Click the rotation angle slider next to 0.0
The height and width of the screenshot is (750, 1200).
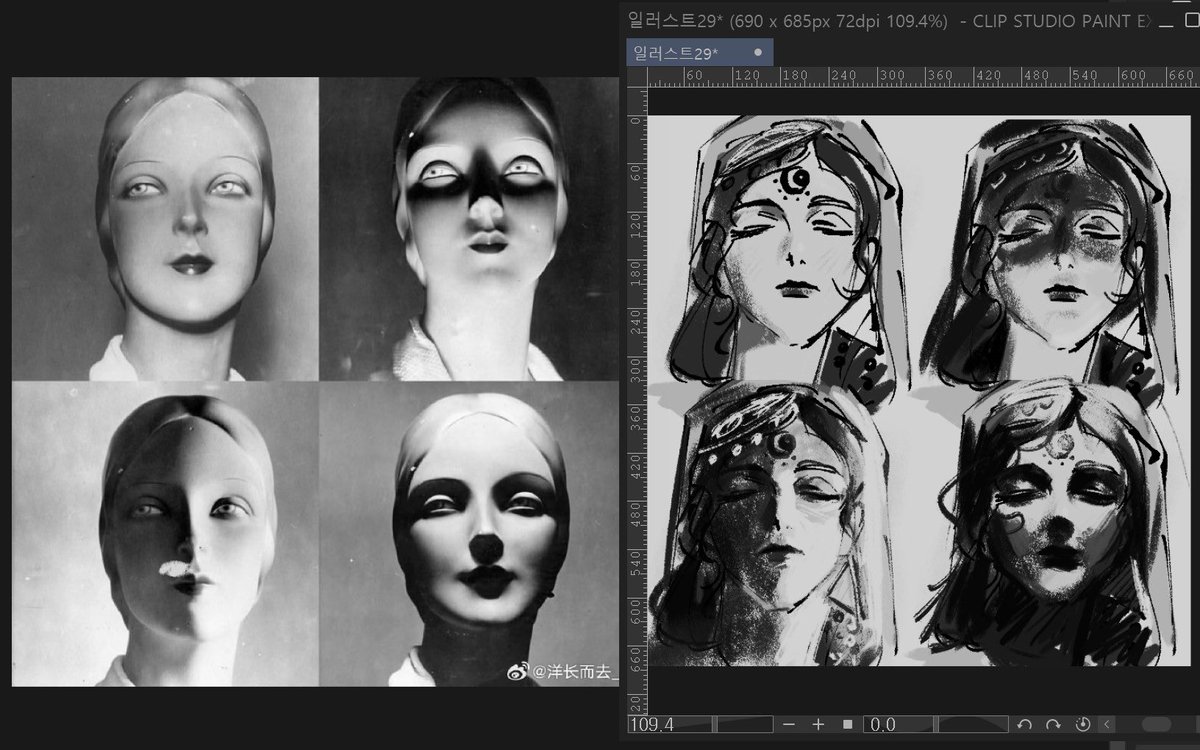pos(973,724)
